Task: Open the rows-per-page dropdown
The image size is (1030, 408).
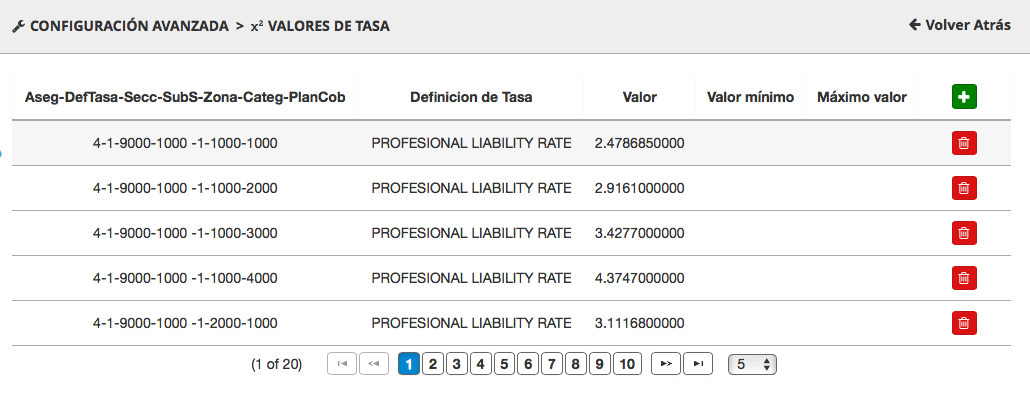Action: [752, 364]
